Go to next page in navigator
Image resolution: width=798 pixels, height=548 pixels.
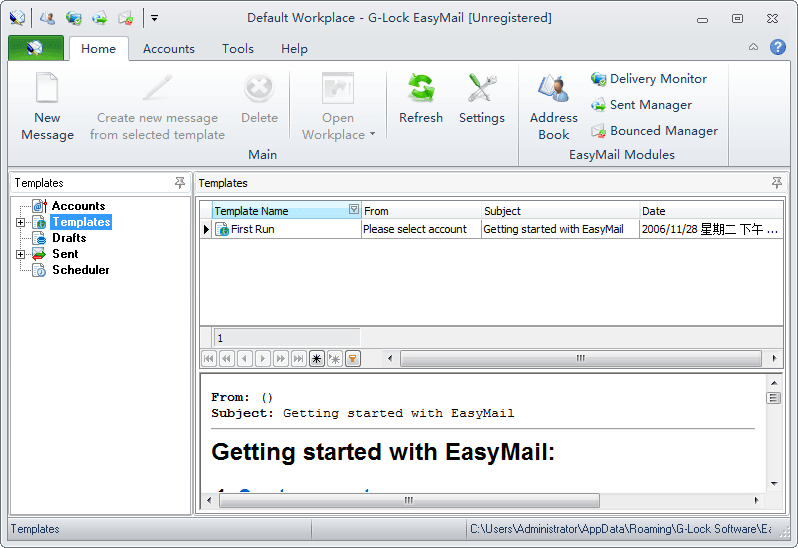[x=280, y=359]
